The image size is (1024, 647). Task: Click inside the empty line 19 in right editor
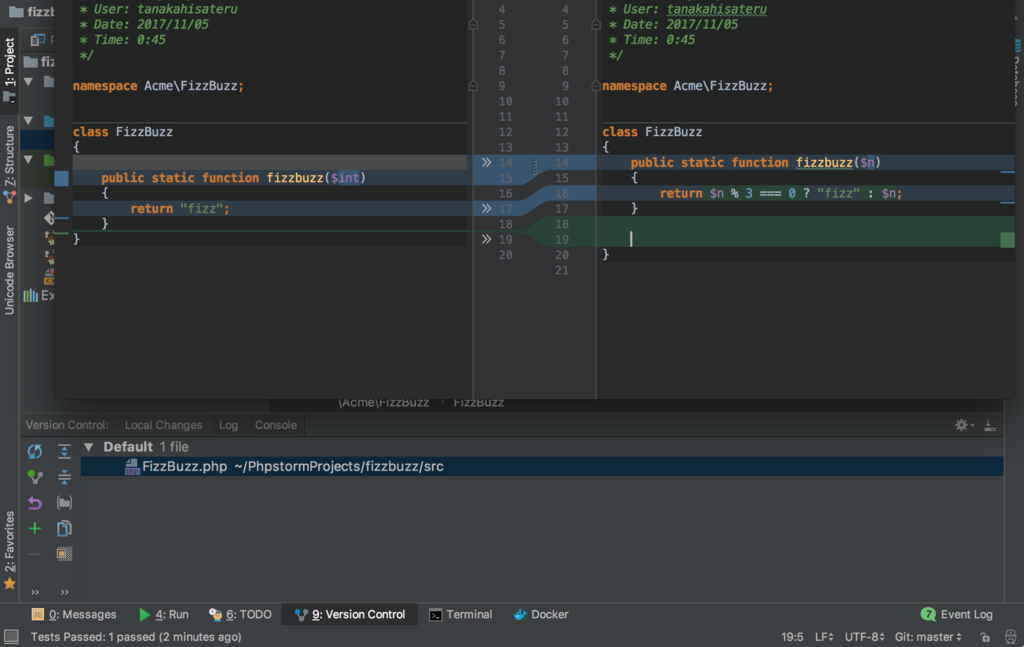click(x=808, y=239)
